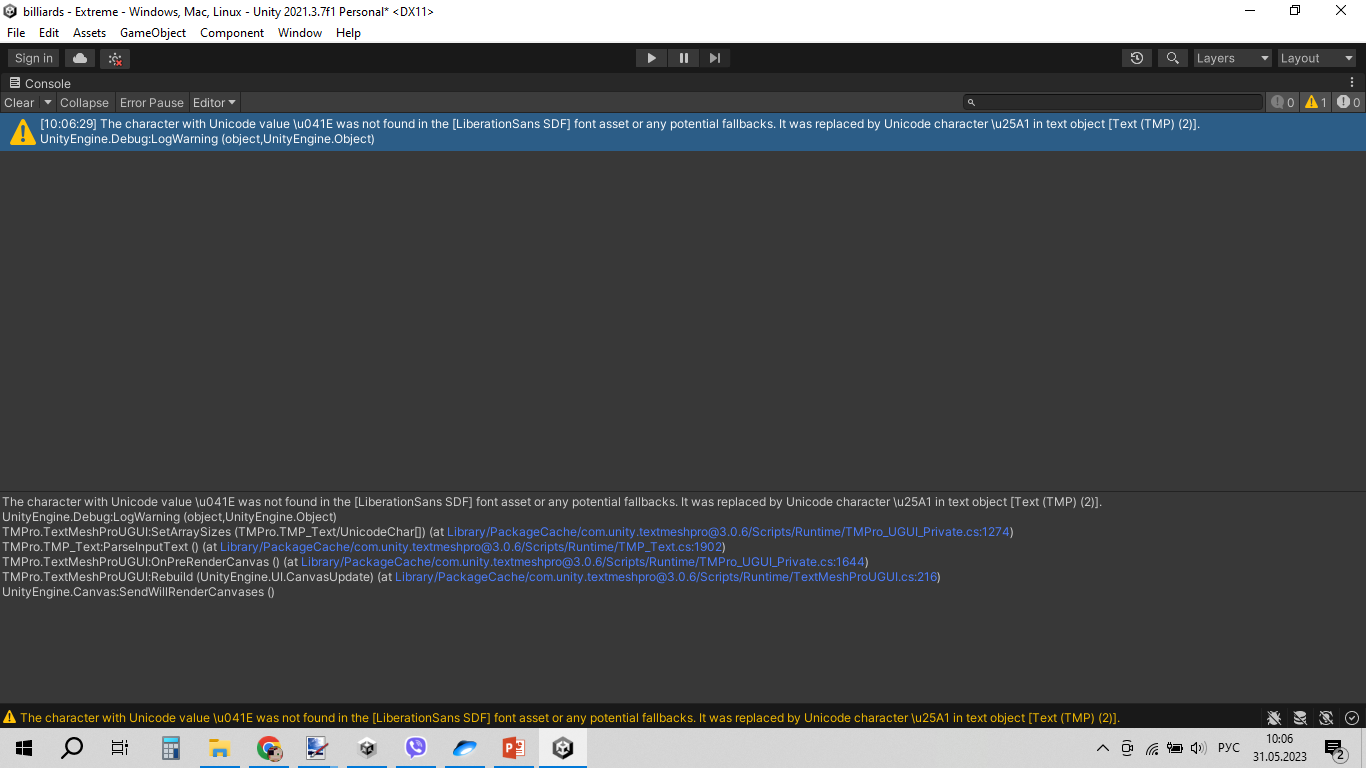The image size is (1366, 768).
Task: Open the Unity global search magnifier
Action: tap(1173, 58)
